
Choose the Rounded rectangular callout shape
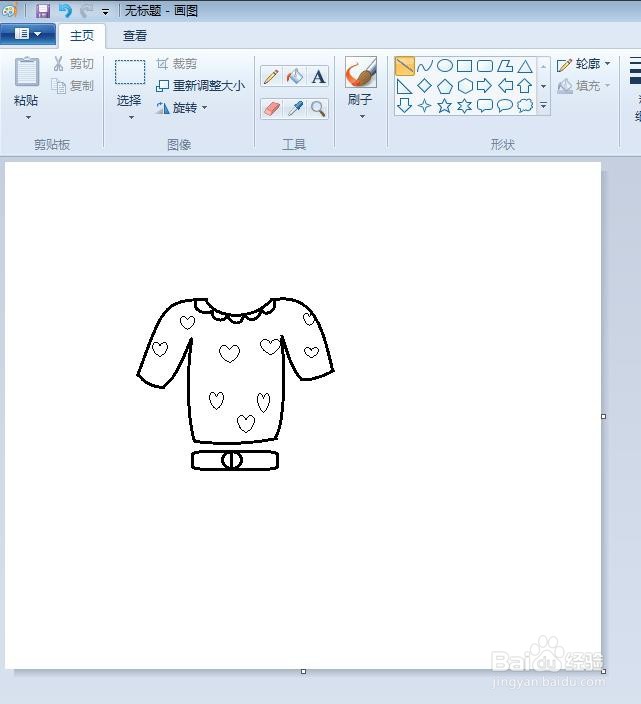pyautogui.click(x=485, y=106)
